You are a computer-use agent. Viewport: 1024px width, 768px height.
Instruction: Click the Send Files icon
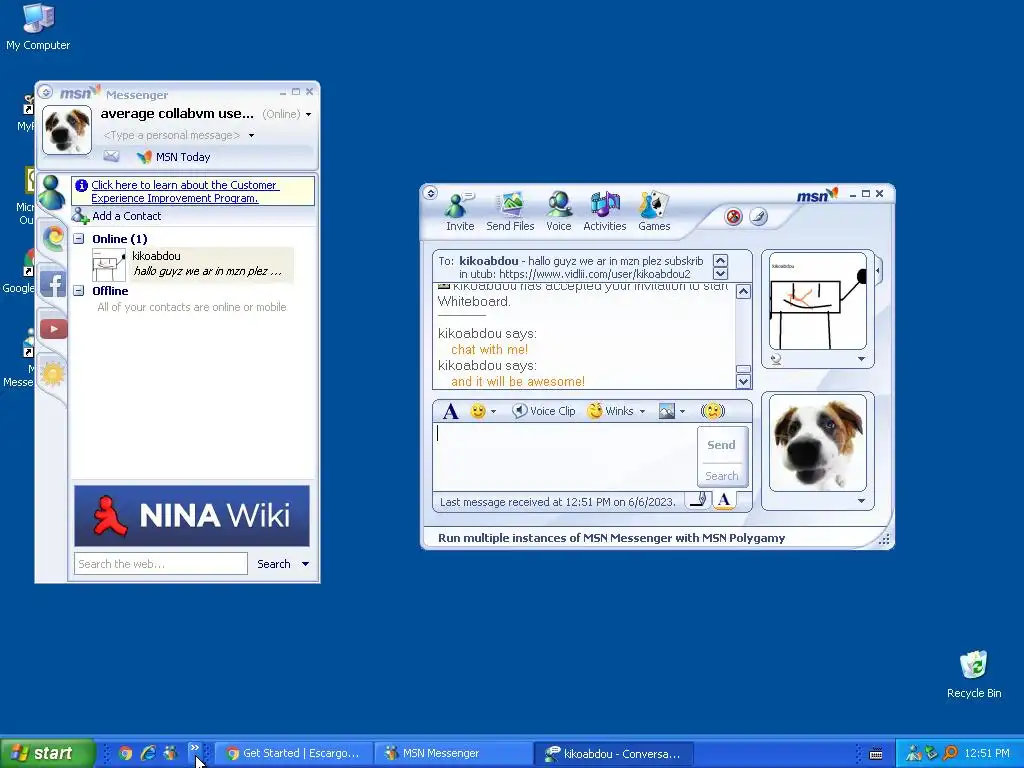[510, 212]
